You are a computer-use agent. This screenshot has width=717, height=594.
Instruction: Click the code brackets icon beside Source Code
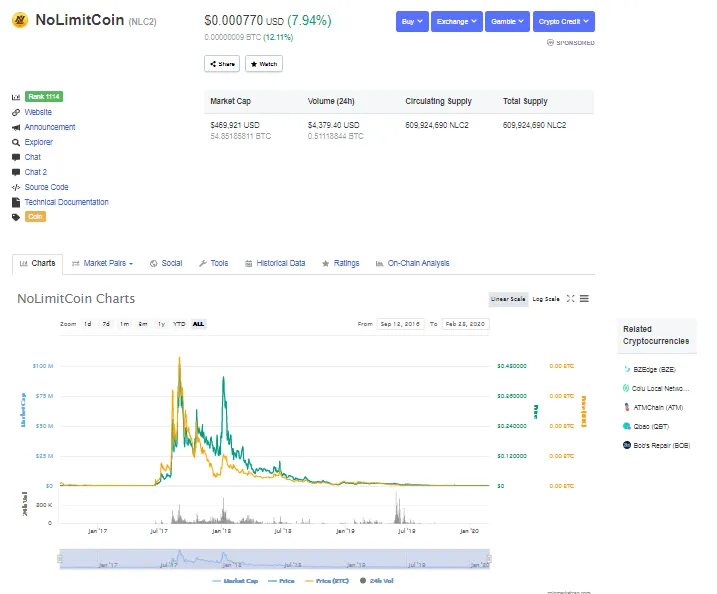pyautogui.click(x=16, y=187)
